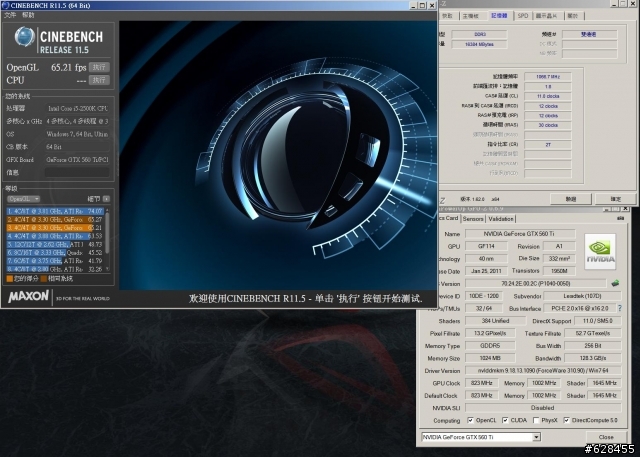Switch to the SPD tab in CPU-Z
This screenshot has width=640, height=457.
pos(523,16)
